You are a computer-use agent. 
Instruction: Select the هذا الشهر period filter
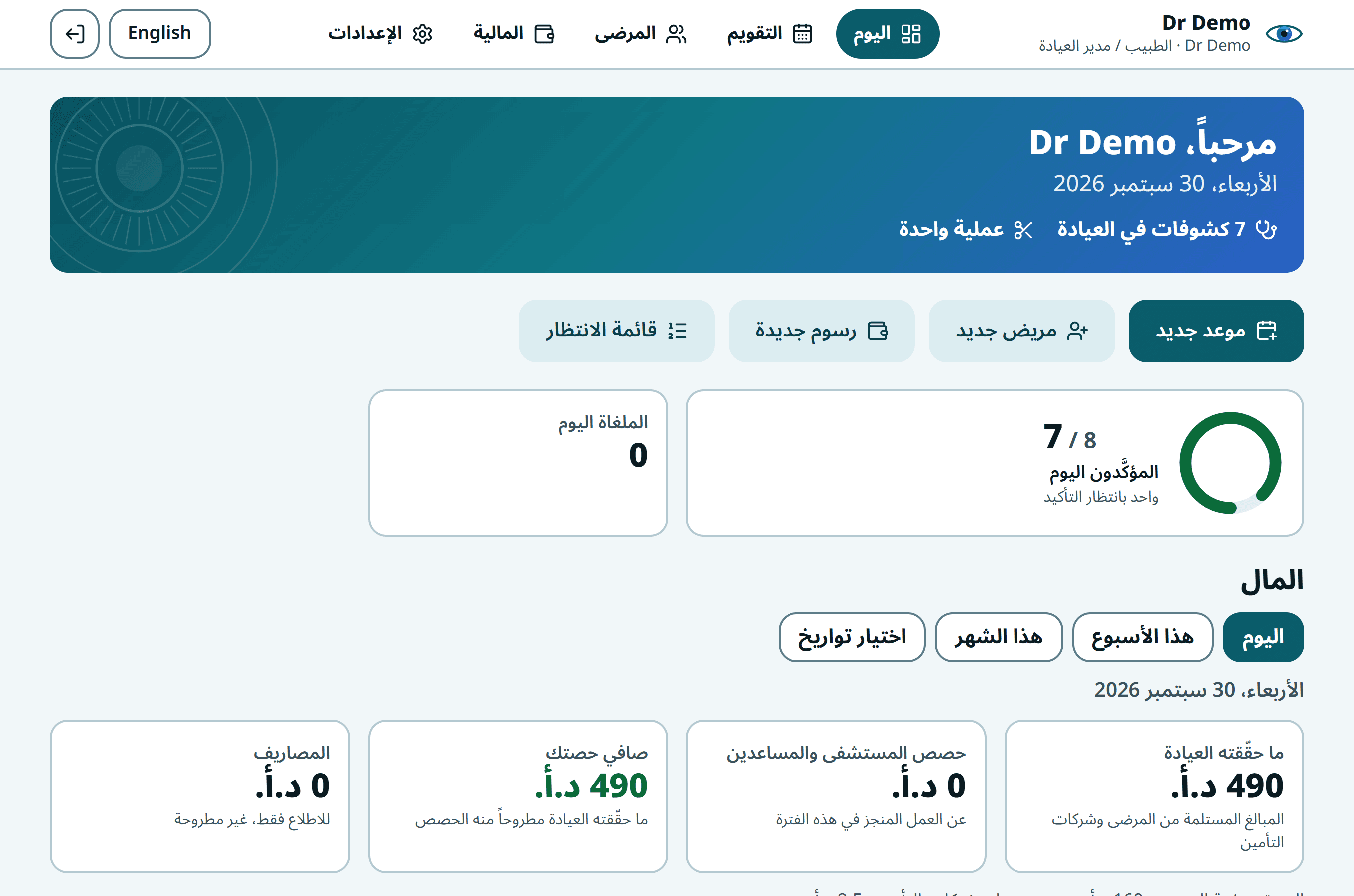(x=999, y=637)
